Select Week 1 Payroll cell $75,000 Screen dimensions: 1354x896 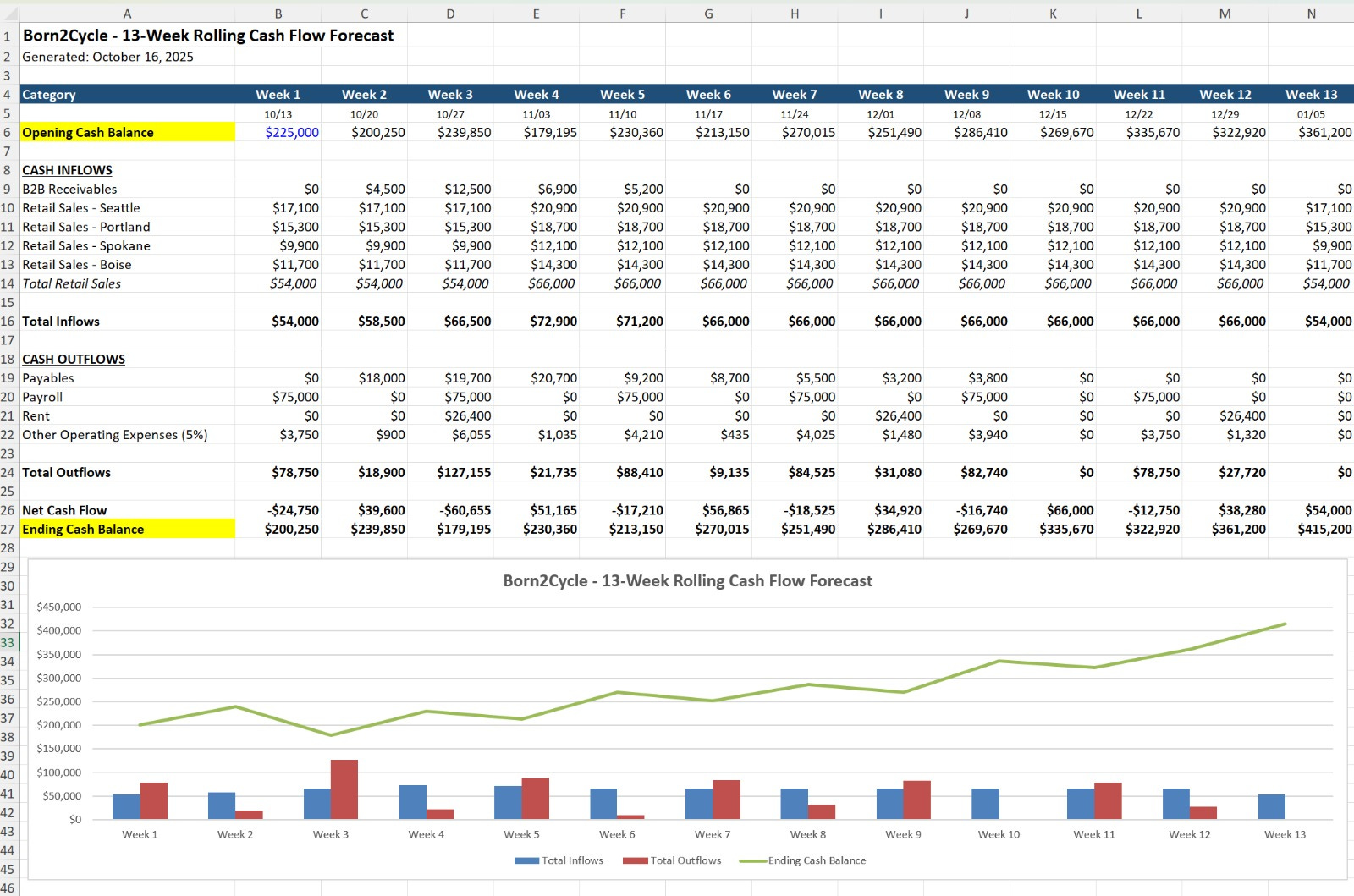(278, 397)
